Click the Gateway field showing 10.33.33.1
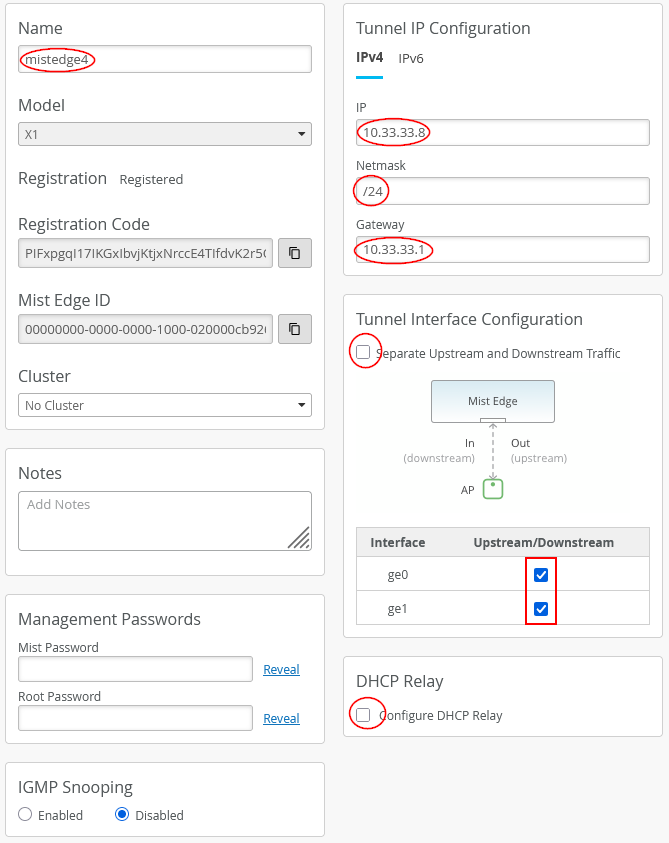 tap(501, 249)
